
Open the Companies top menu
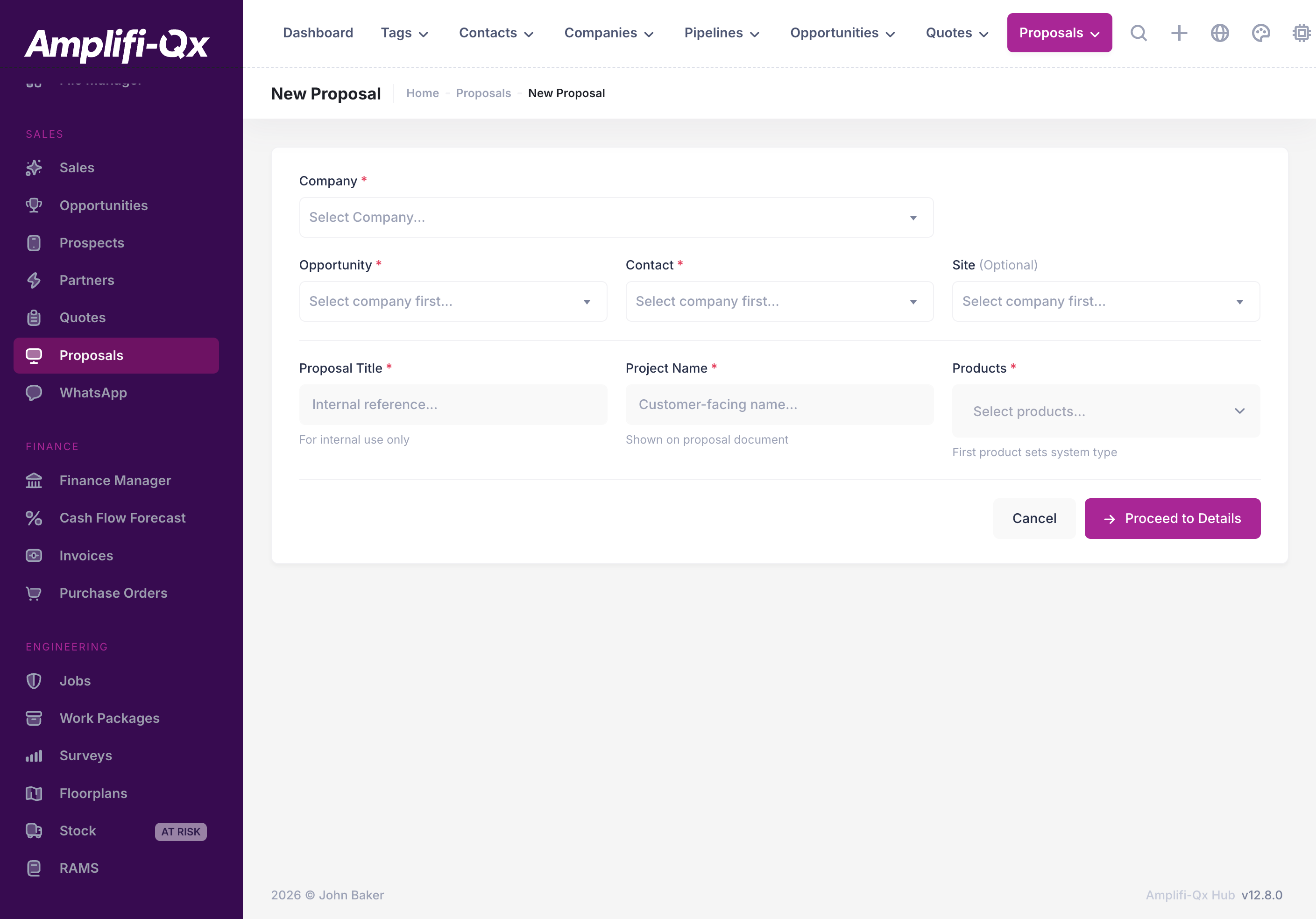[608, 33]
